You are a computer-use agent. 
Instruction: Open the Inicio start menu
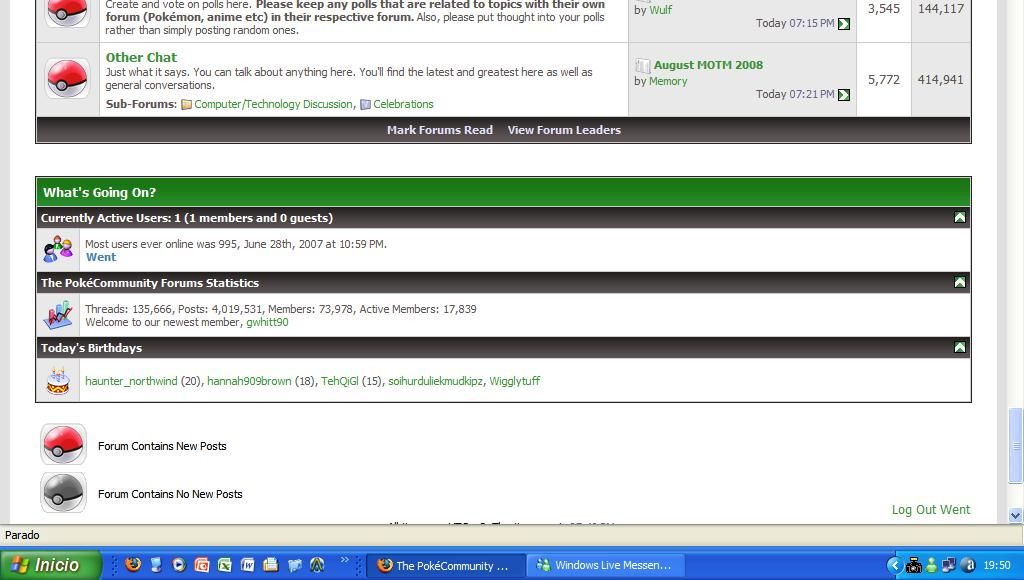coord(51,565)
